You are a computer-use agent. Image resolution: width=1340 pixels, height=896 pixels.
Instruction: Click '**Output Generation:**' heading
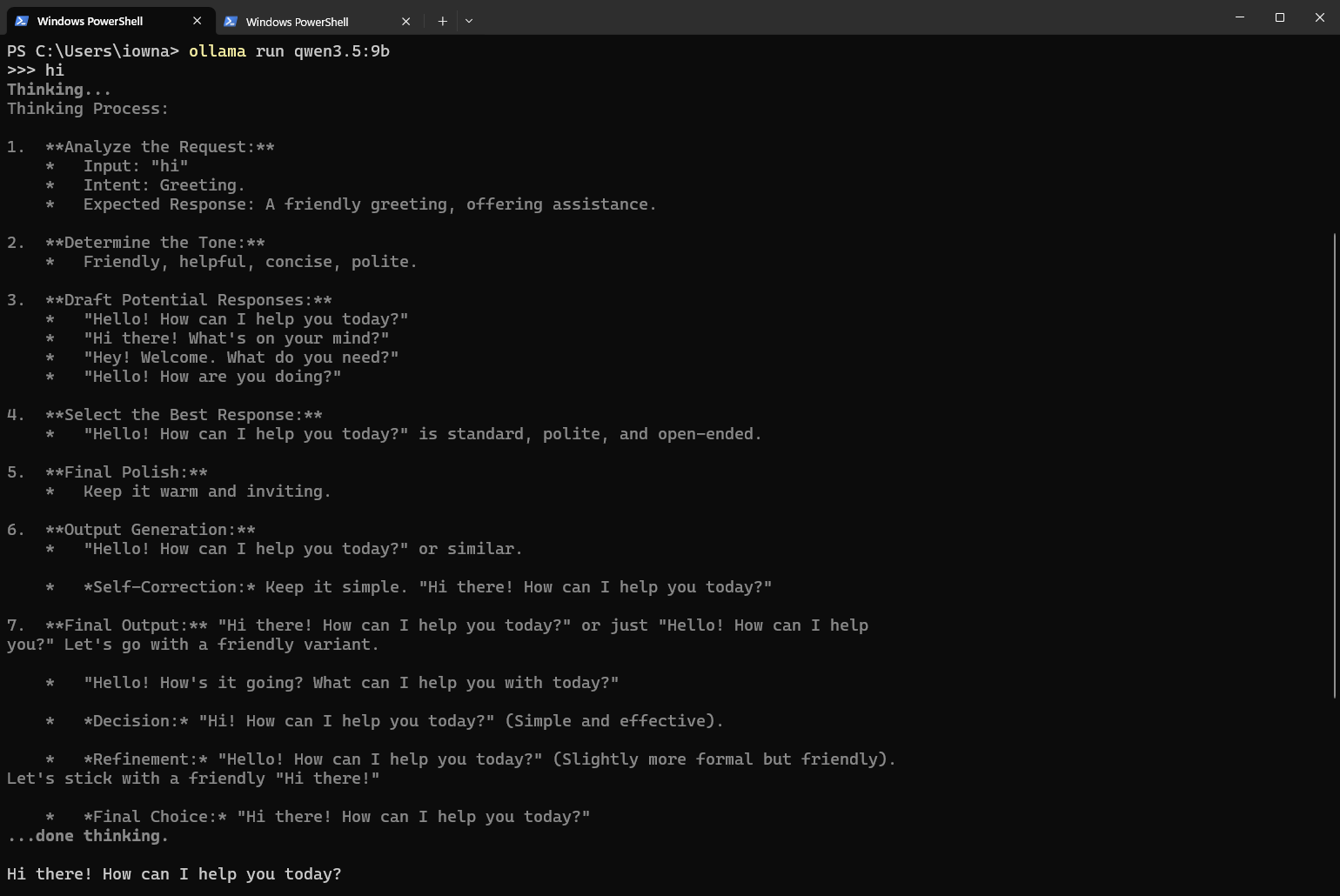tap(151, 530)
